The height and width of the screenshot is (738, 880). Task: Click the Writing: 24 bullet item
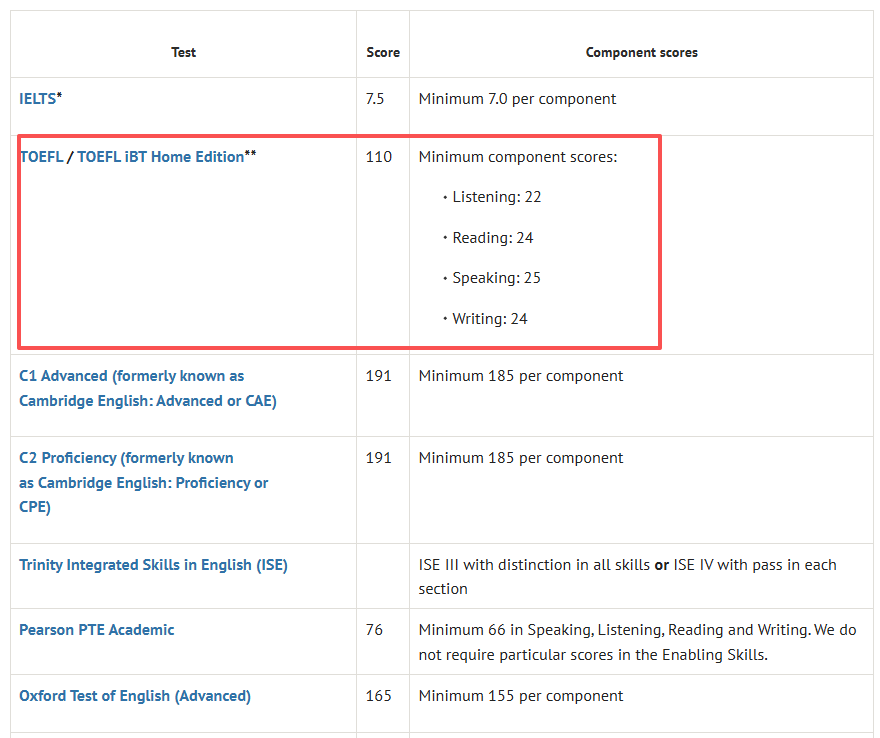[x=489, y=319]
